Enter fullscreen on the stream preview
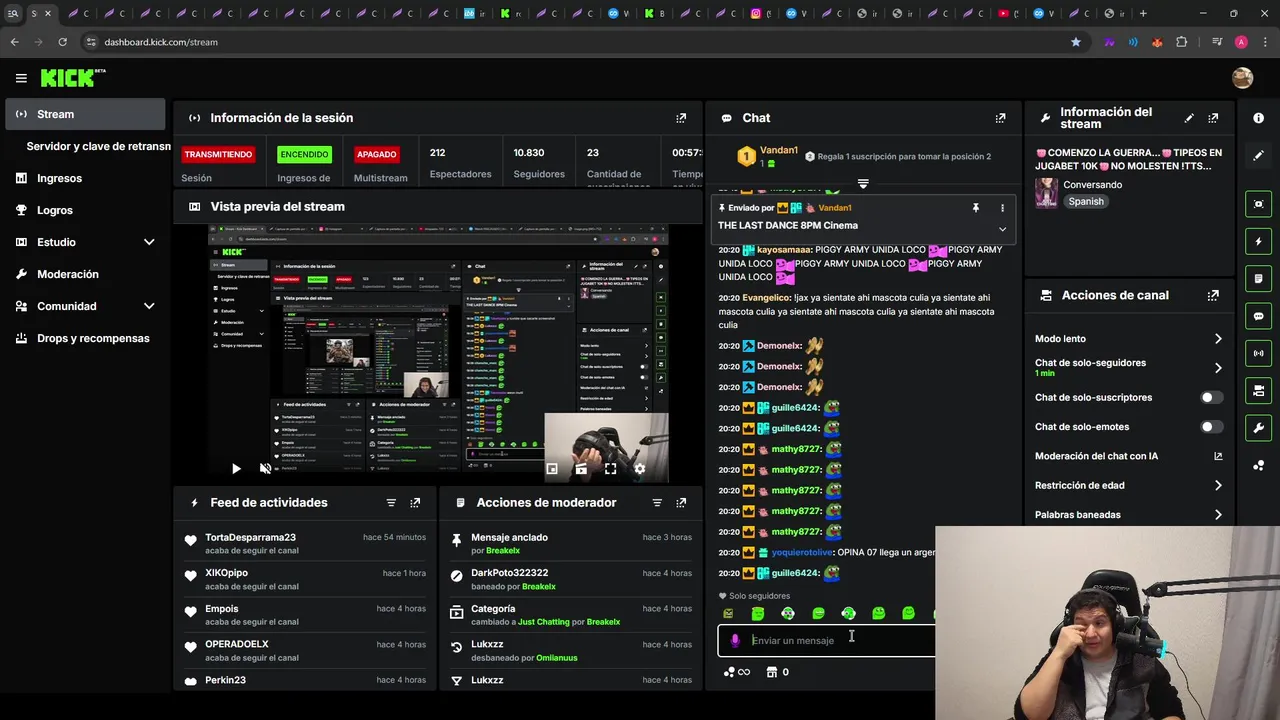This screenshot has width=1280, height=720. point(610,468)
